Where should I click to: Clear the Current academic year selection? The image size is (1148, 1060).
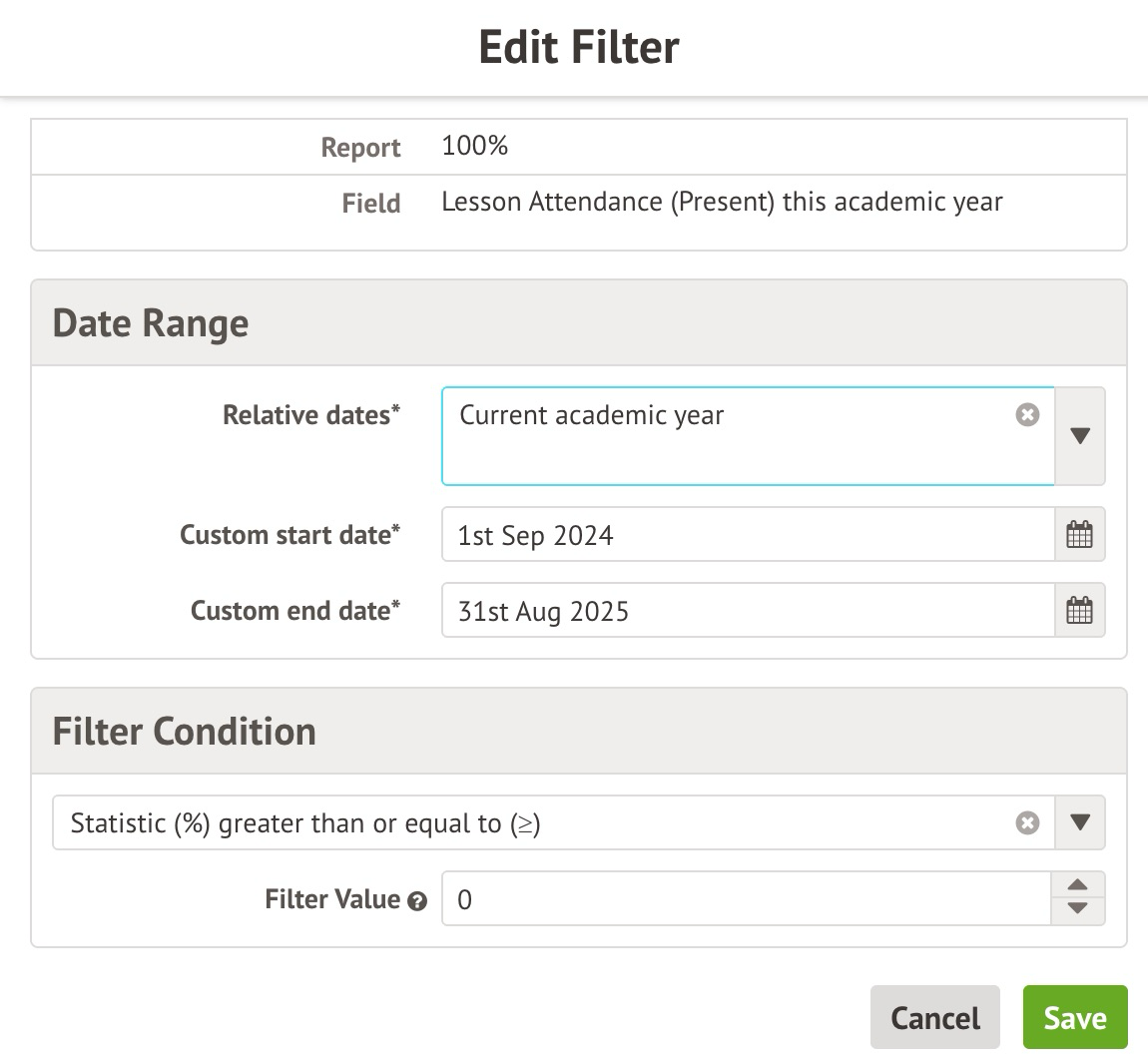(1027, 415)
